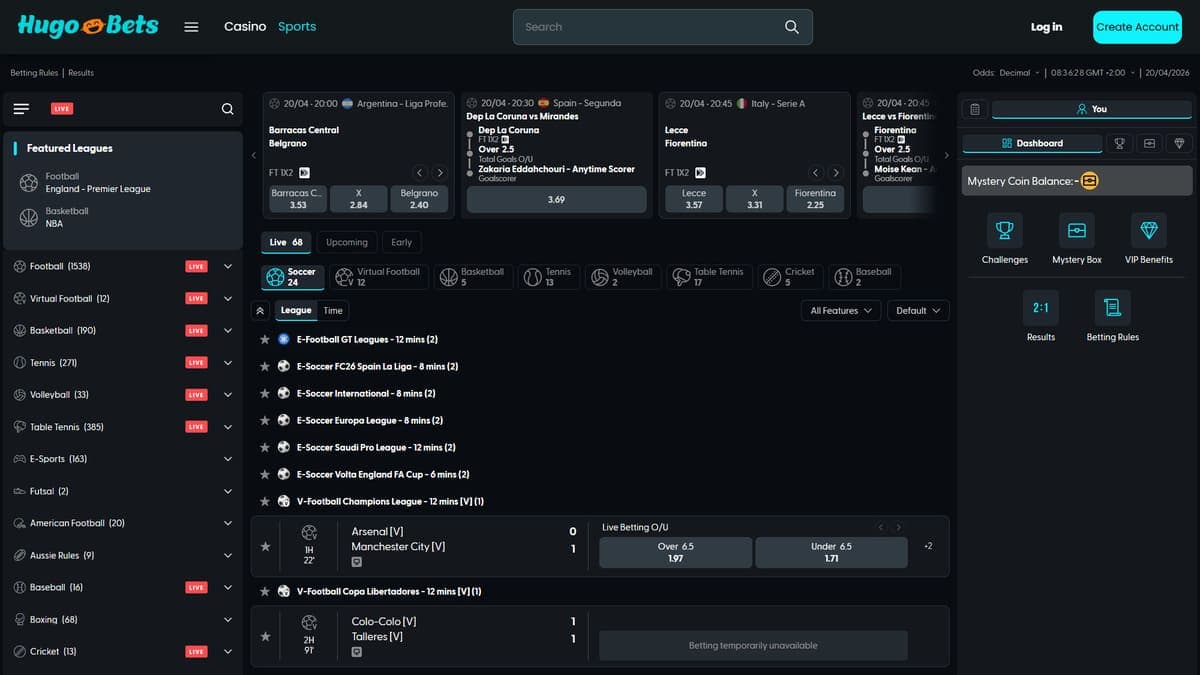Select the Tennis sport filter chip
Viewport: 1200px width, 675px height.
(x=548, y=277)
